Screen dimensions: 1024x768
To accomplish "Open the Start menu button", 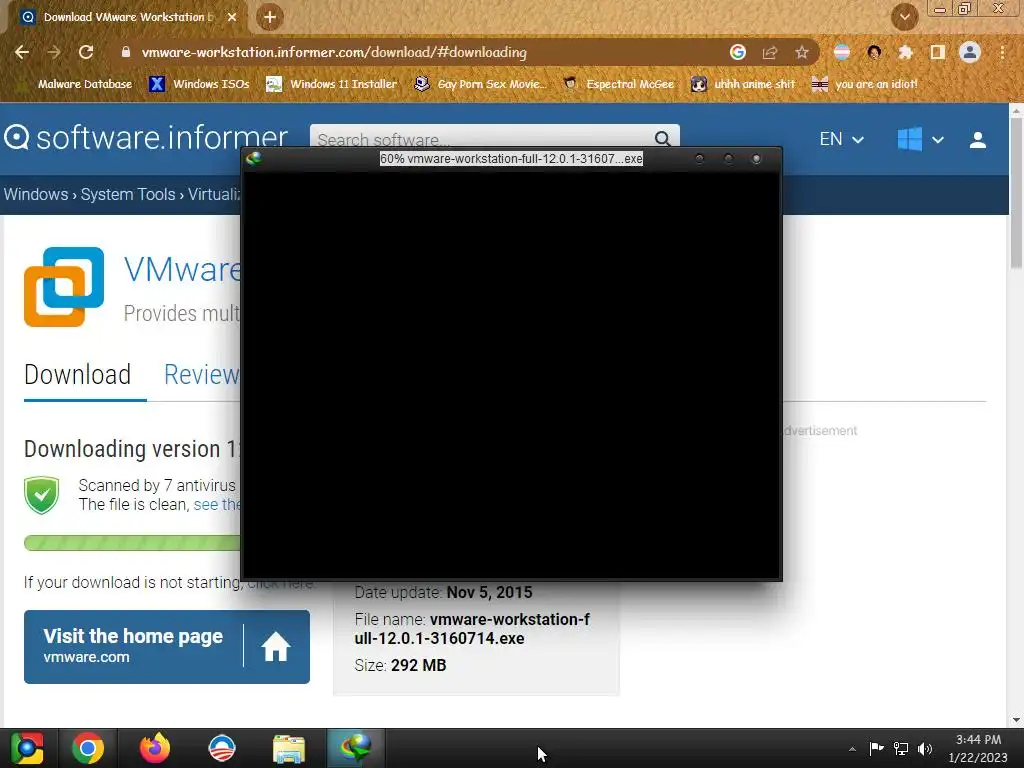I will click(x=27, y=748).
